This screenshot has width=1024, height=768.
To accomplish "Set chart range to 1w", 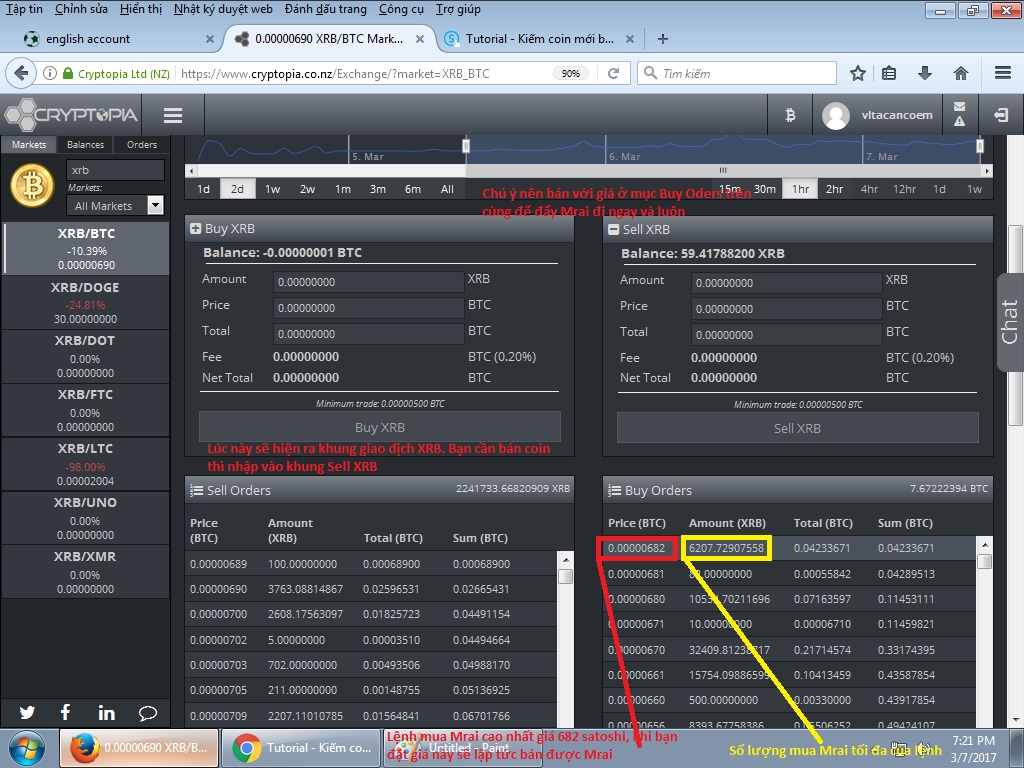I will point(272,189).
